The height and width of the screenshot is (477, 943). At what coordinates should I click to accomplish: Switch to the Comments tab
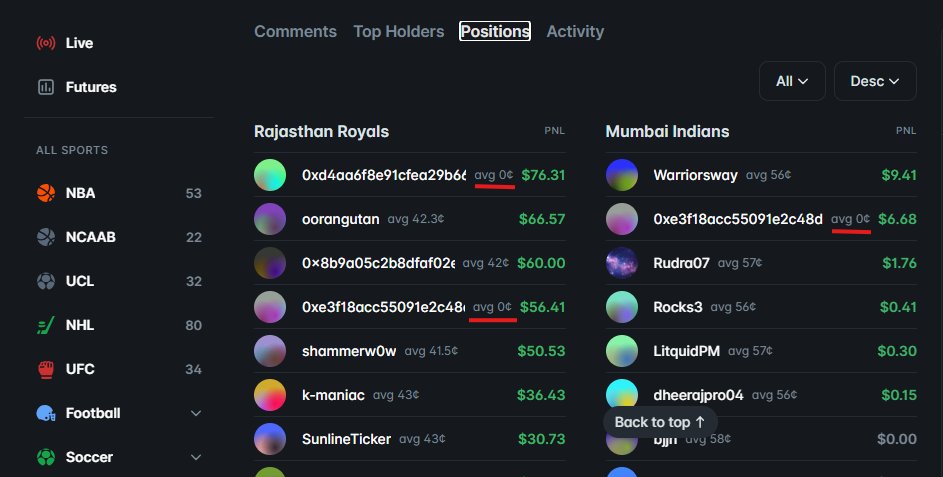click(295, 31)
